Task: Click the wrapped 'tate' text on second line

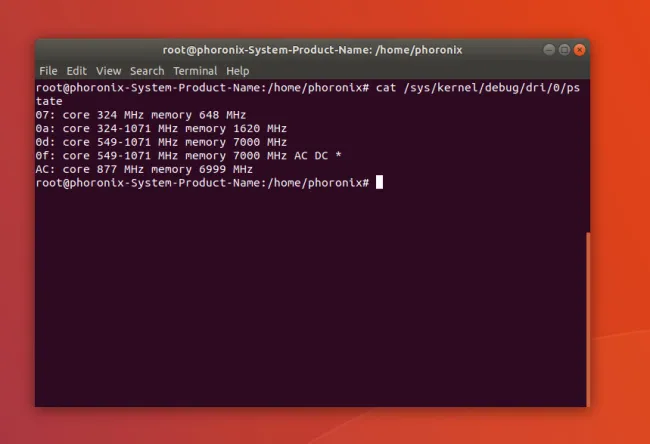Action: tap(49, 101)
